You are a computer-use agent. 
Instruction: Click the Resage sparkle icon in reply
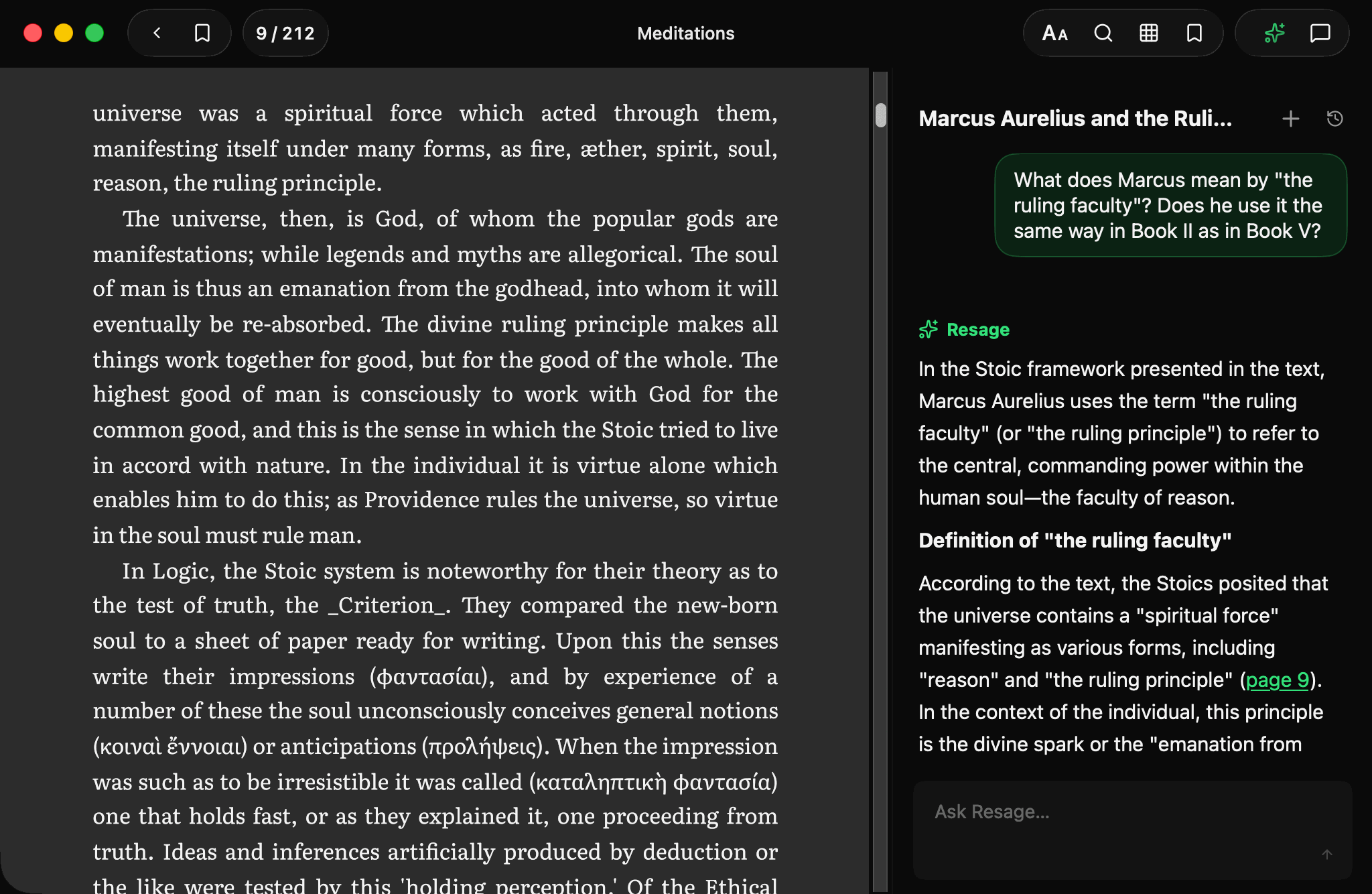[929, 330]
